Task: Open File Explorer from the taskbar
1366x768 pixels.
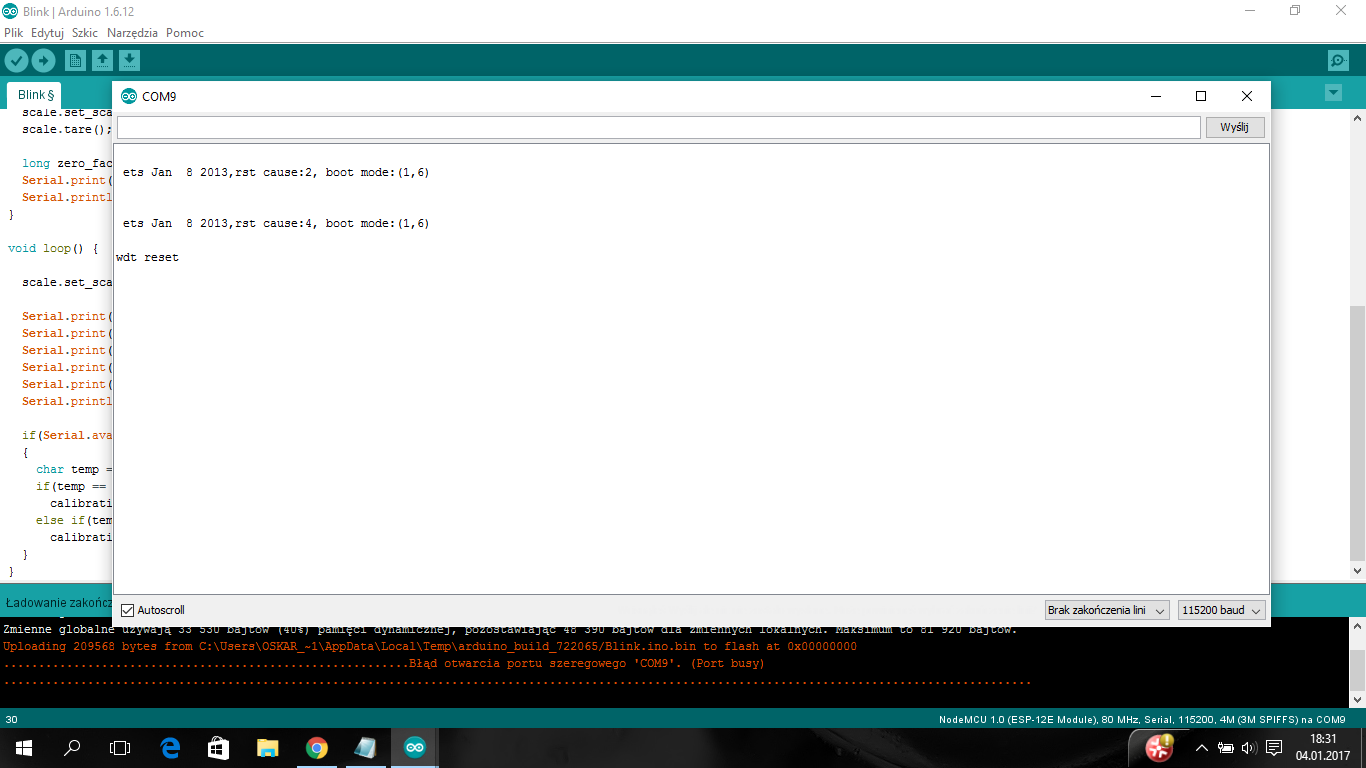Action: (x=267, y=748)
